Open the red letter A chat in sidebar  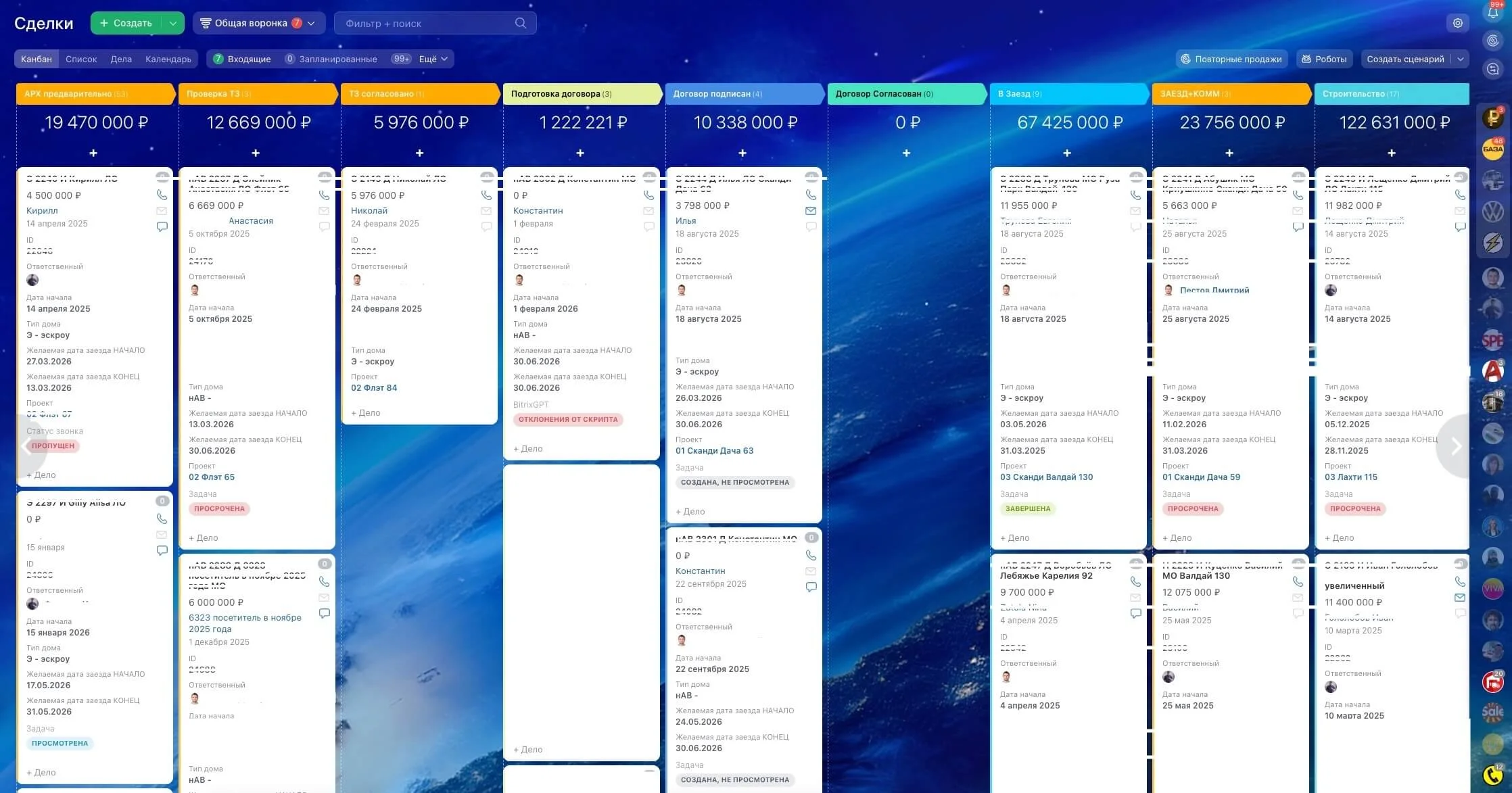click(1492, 371)
